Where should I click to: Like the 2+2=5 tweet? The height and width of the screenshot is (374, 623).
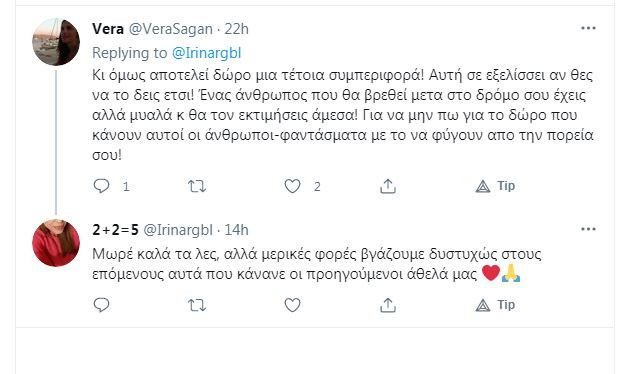click(292, 305)
